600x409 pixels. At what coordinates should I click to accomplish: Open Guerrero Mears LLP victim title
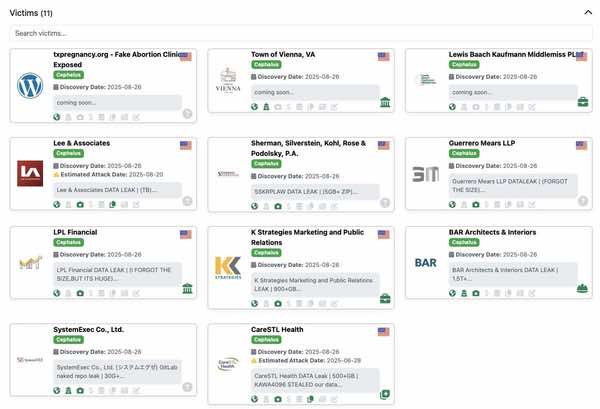482,143
